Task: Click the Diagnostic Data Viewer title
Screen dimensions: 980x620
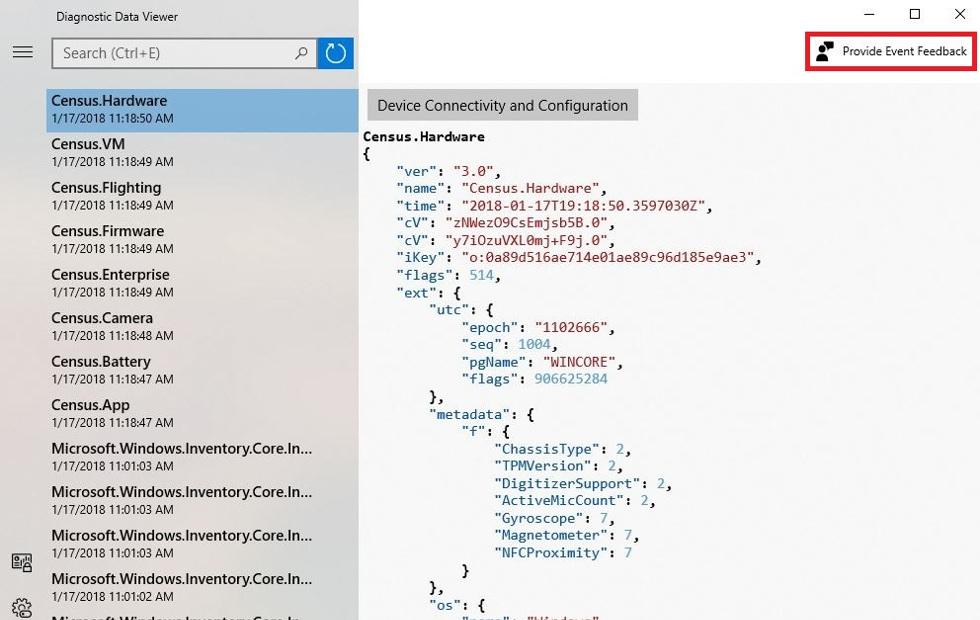Action: tap(117, 17)
